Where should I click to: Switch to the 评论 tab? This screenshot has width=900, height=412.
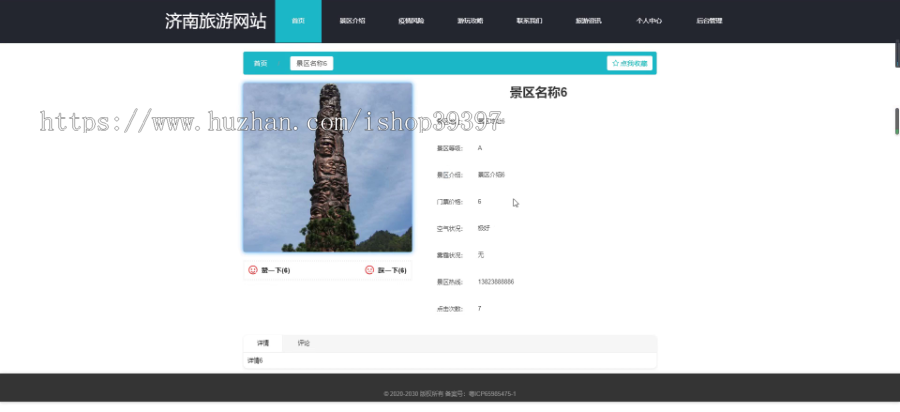[304, 343]
